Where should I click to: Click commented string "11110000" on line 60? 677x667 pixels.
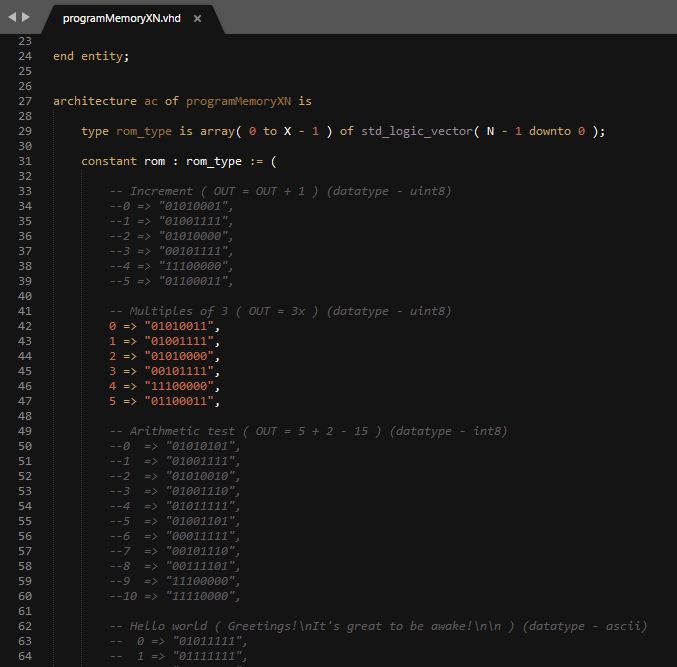coord(200,596)
